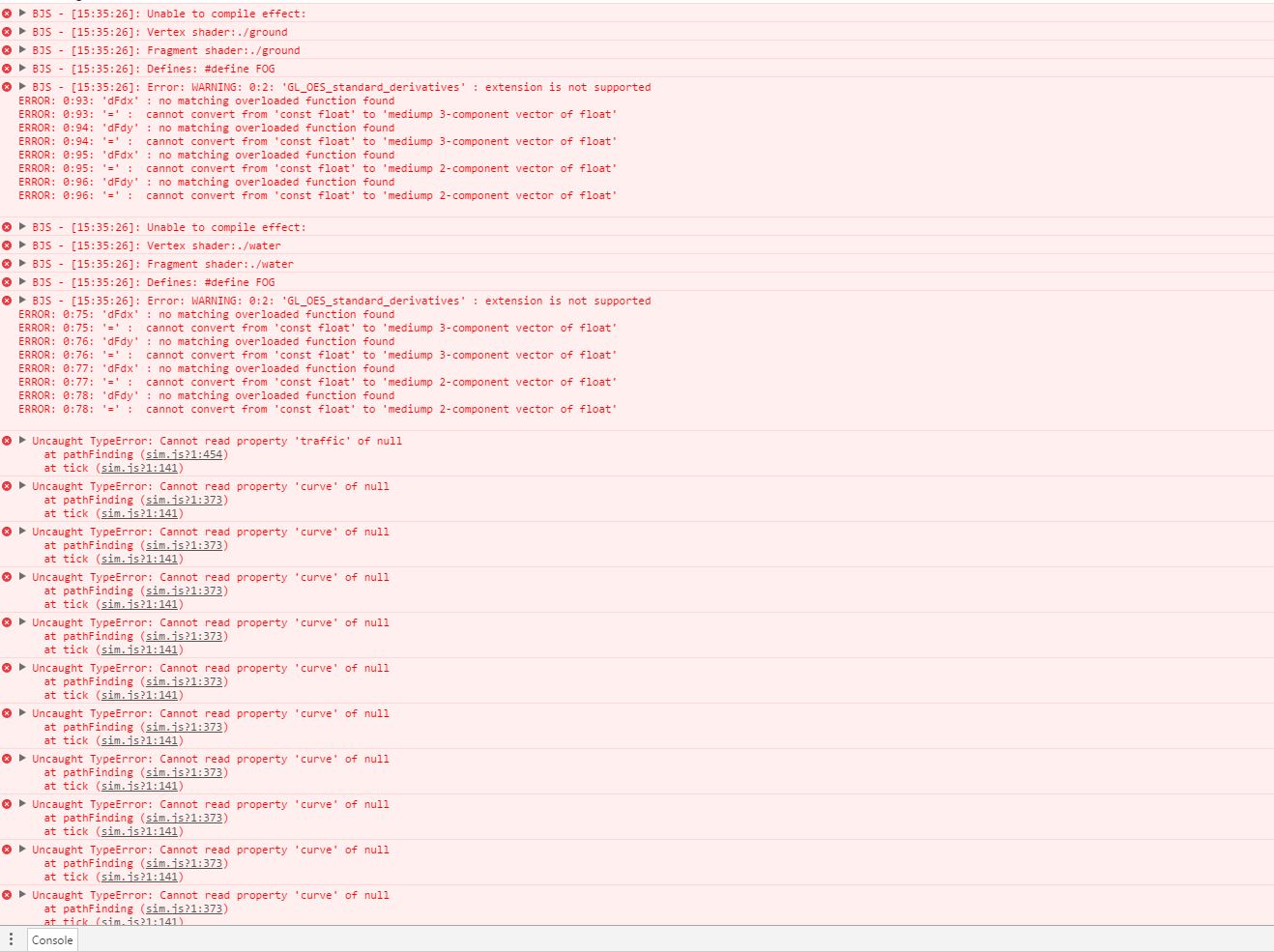Image resolution: width=1274 pixels, height=952 pixels.
Task: Expand the GL_OES error entry listing ERROR 0:93
Action: tap(22, 87)
